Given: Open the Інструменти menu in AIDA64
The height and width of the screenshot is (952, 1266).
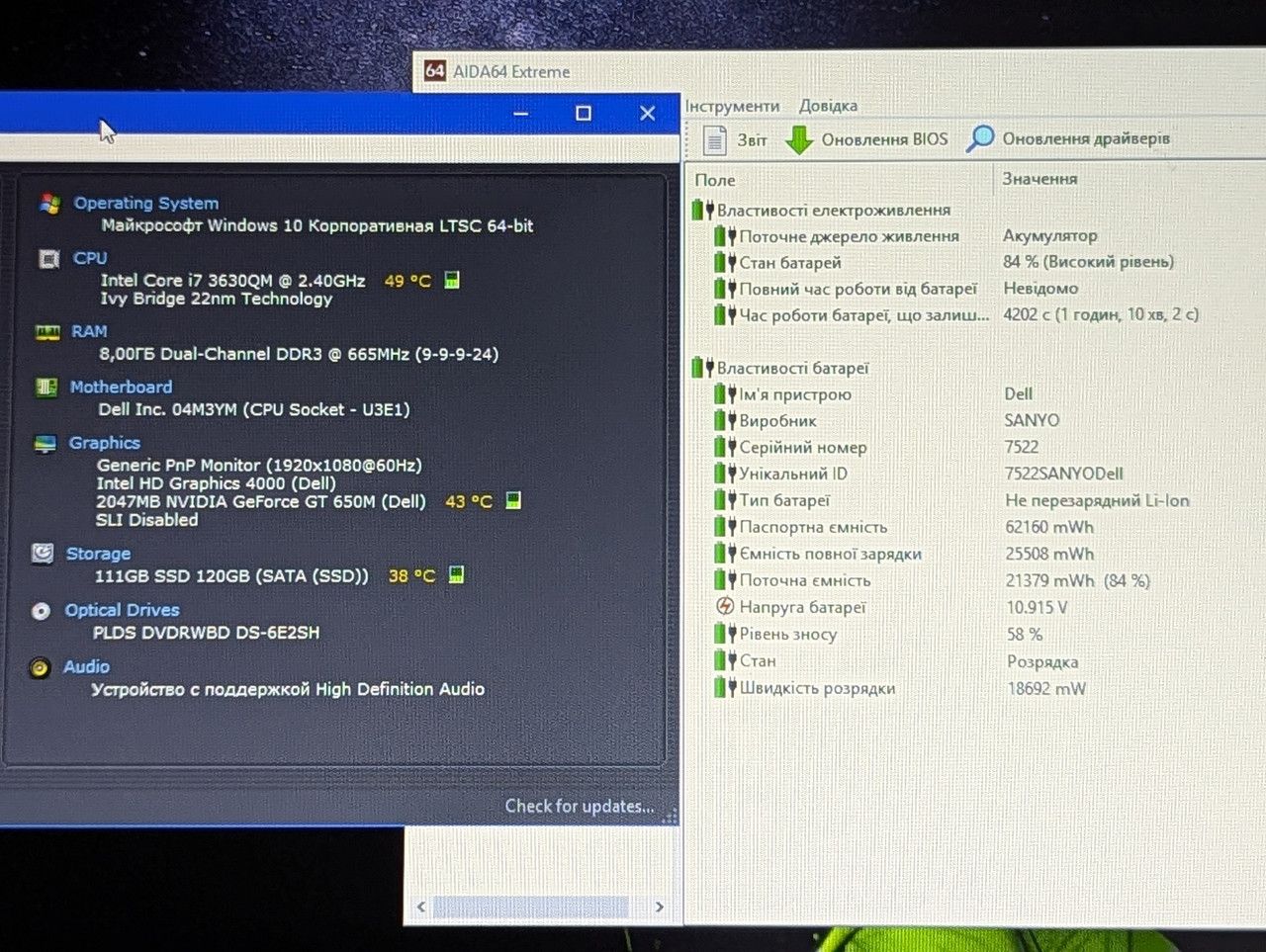Looking at the screenshot, I should [733, 106].
